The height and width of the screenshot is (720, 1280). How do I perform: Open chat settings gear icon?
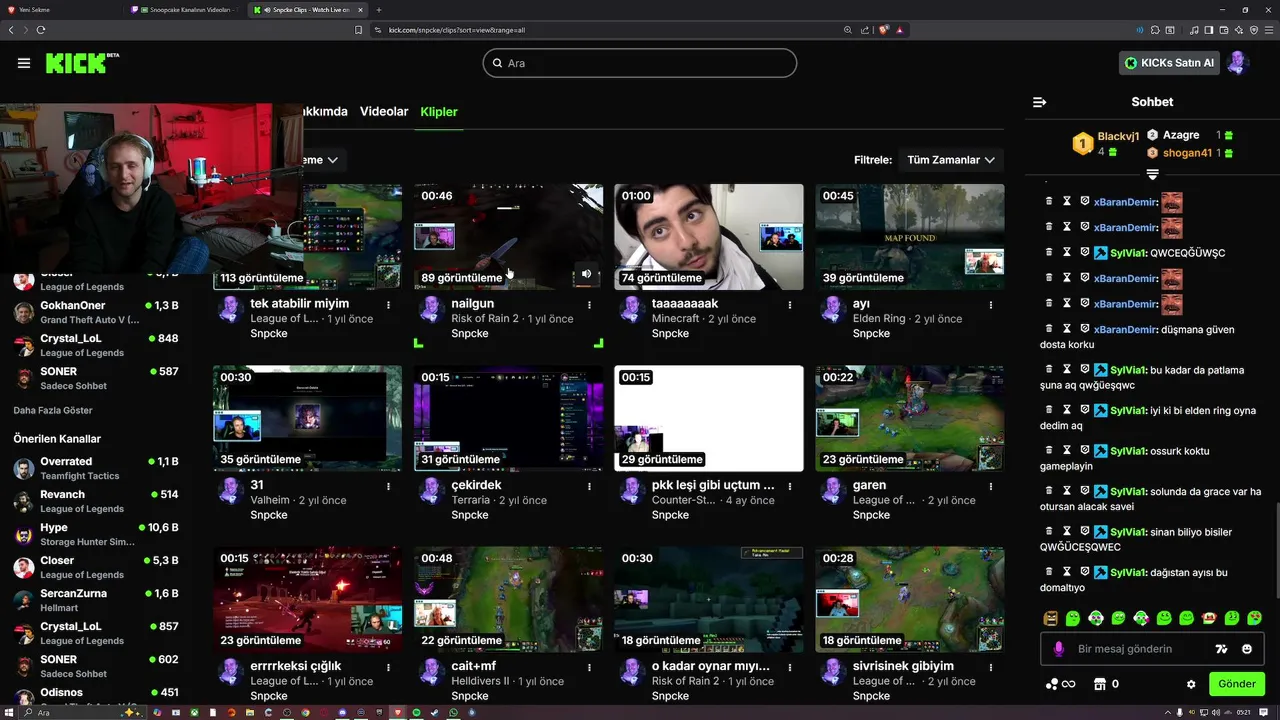[x=1191, y=684]
